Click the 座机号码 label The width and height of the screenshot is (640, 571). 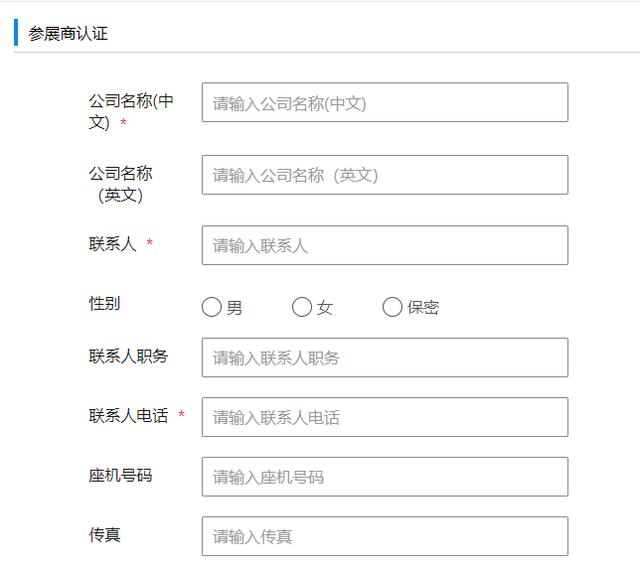pos(120,475)
